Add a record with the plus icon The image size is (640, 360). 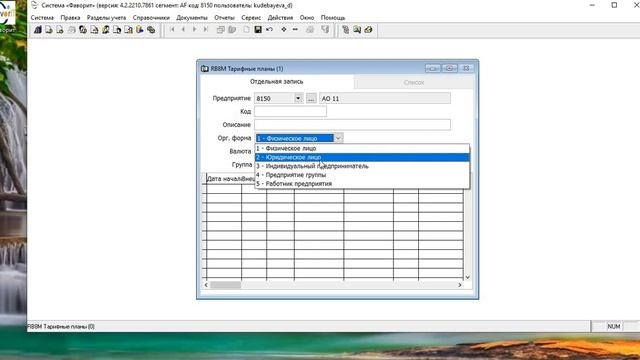point(284,29)
